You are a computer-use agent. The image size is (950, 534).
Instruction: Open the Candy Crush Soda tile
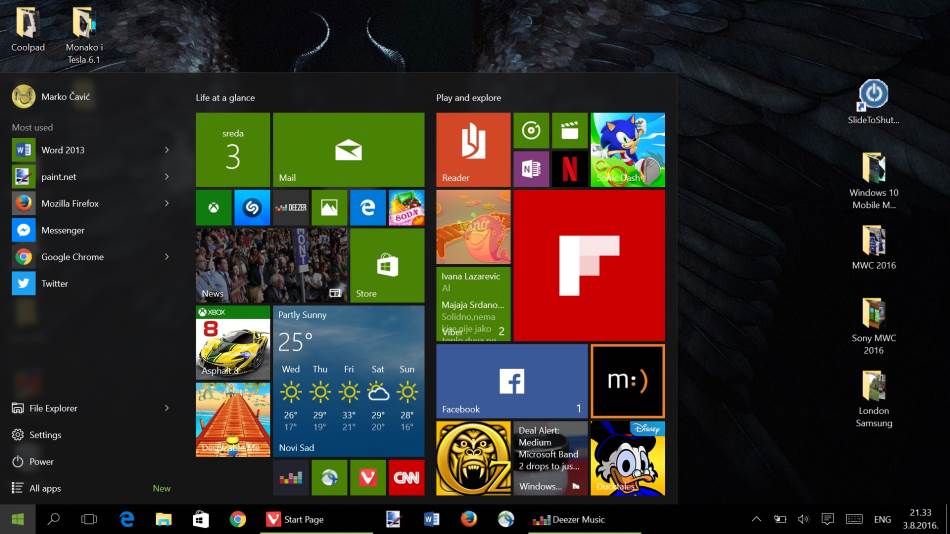coord(407,208)
